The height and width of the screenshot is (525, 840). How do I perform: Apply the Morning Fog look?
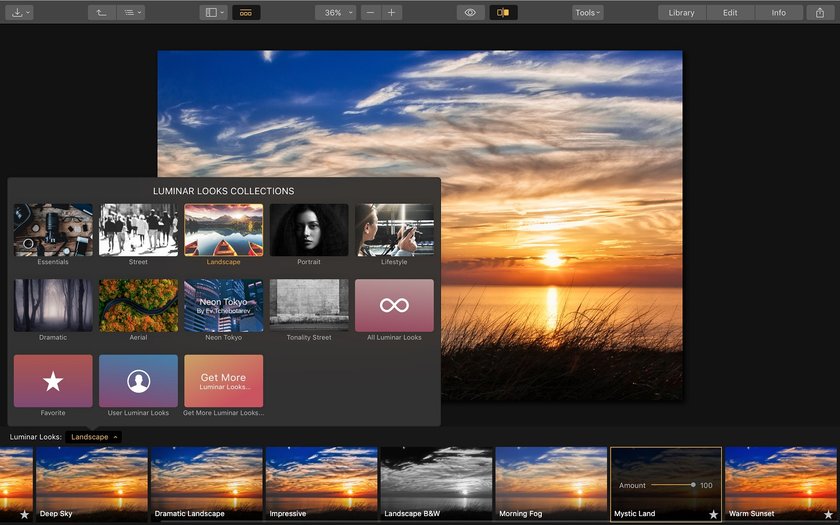click(551, 484)
